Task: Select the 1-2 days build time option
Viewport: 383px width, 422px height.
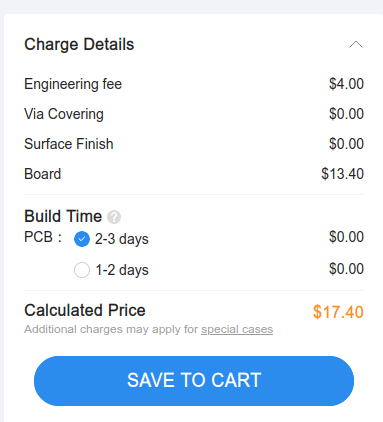Action: point(82,270)
